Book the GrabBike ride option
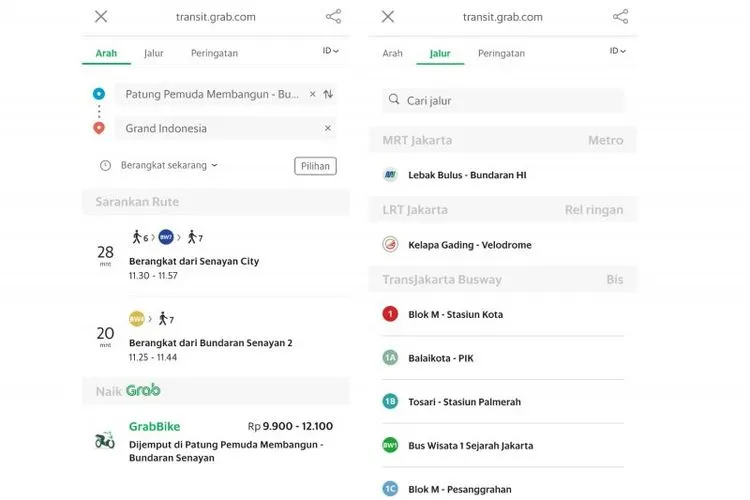750x500 pixels. [x=216, y=441]
